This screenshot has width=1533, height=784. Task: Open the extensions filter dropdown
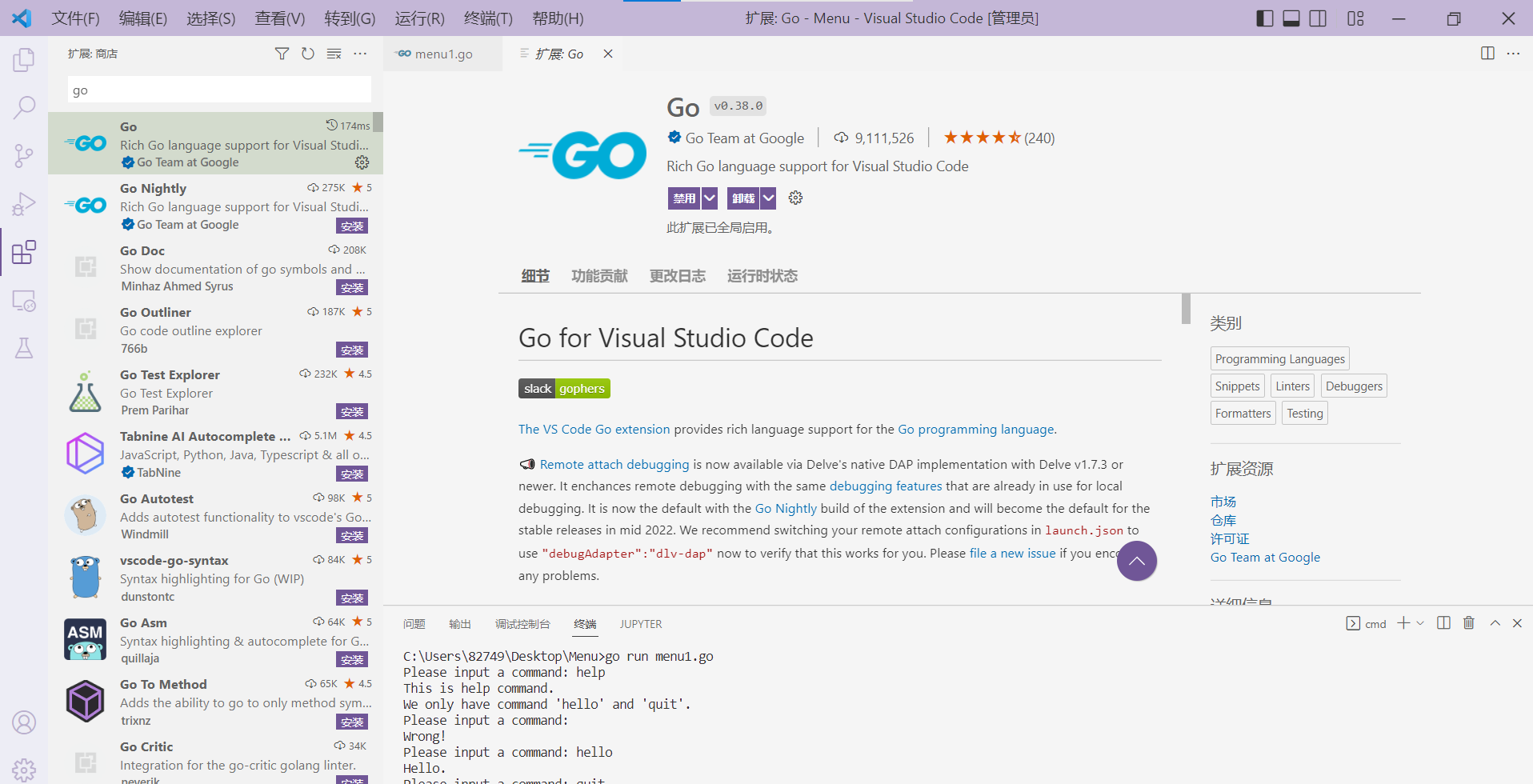click(x=282, y=54)
